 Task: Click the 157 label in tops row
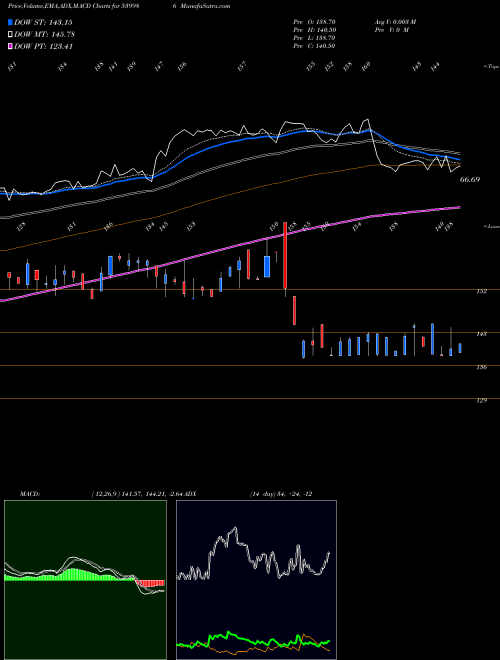click(x=242, y=66)
